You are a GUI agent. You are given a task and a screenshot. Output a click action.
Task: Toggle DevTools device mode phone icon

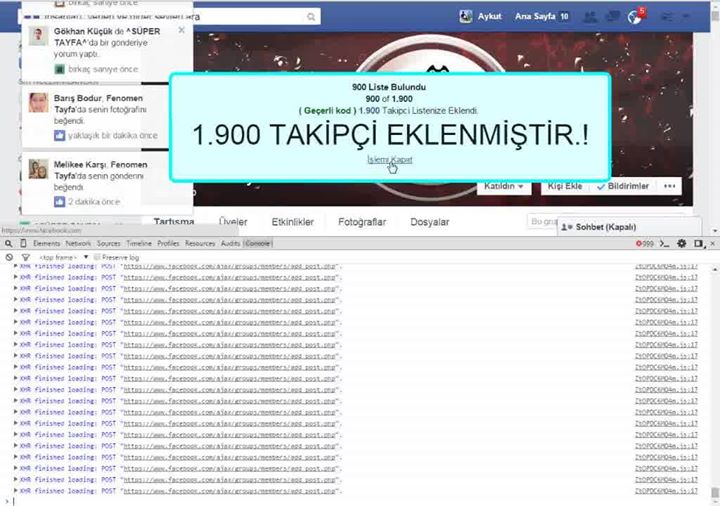(x=23, y=243)
